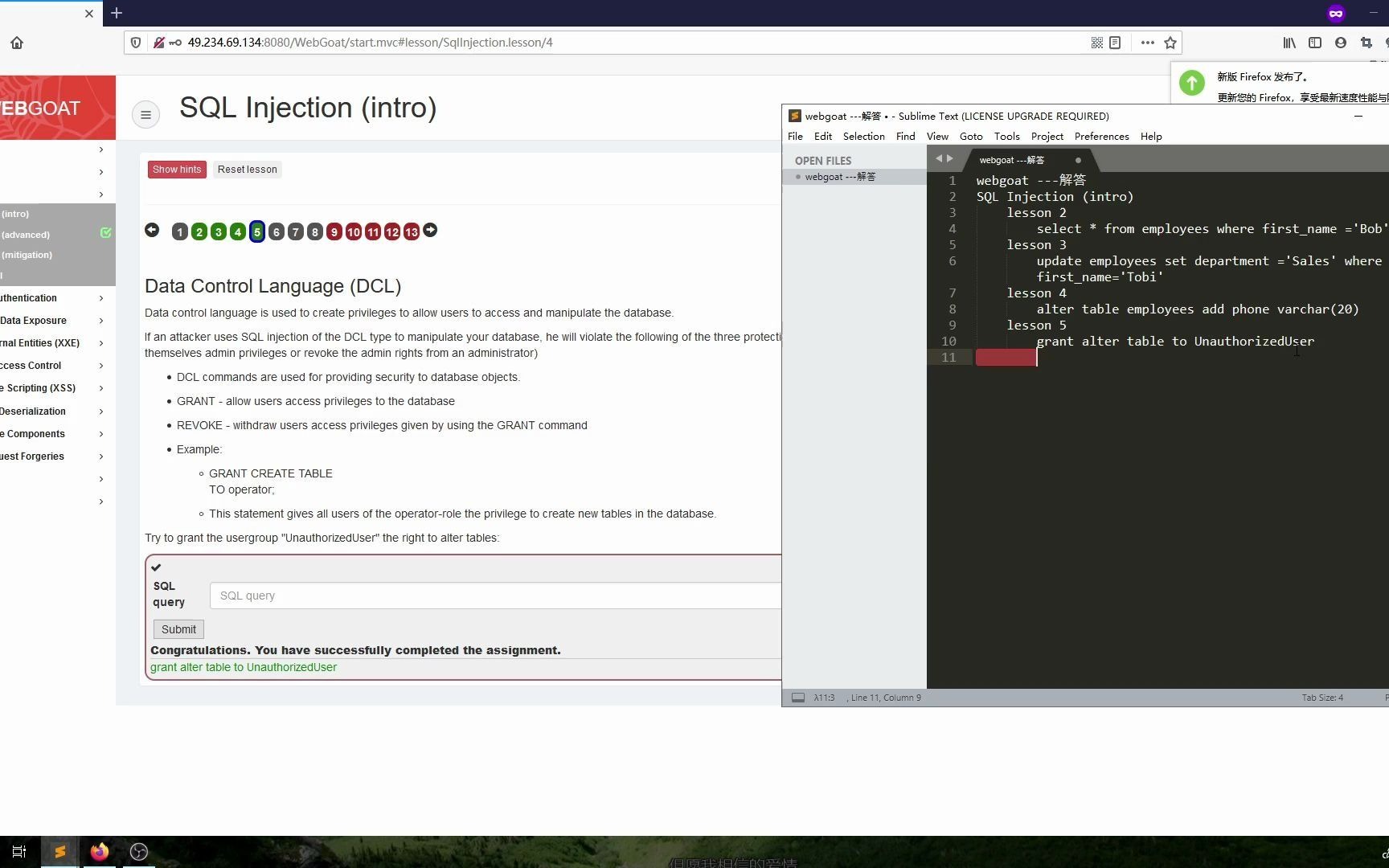Open lesson page 2
Viewport: 1389px width, 868px height.
pos(199,232)
